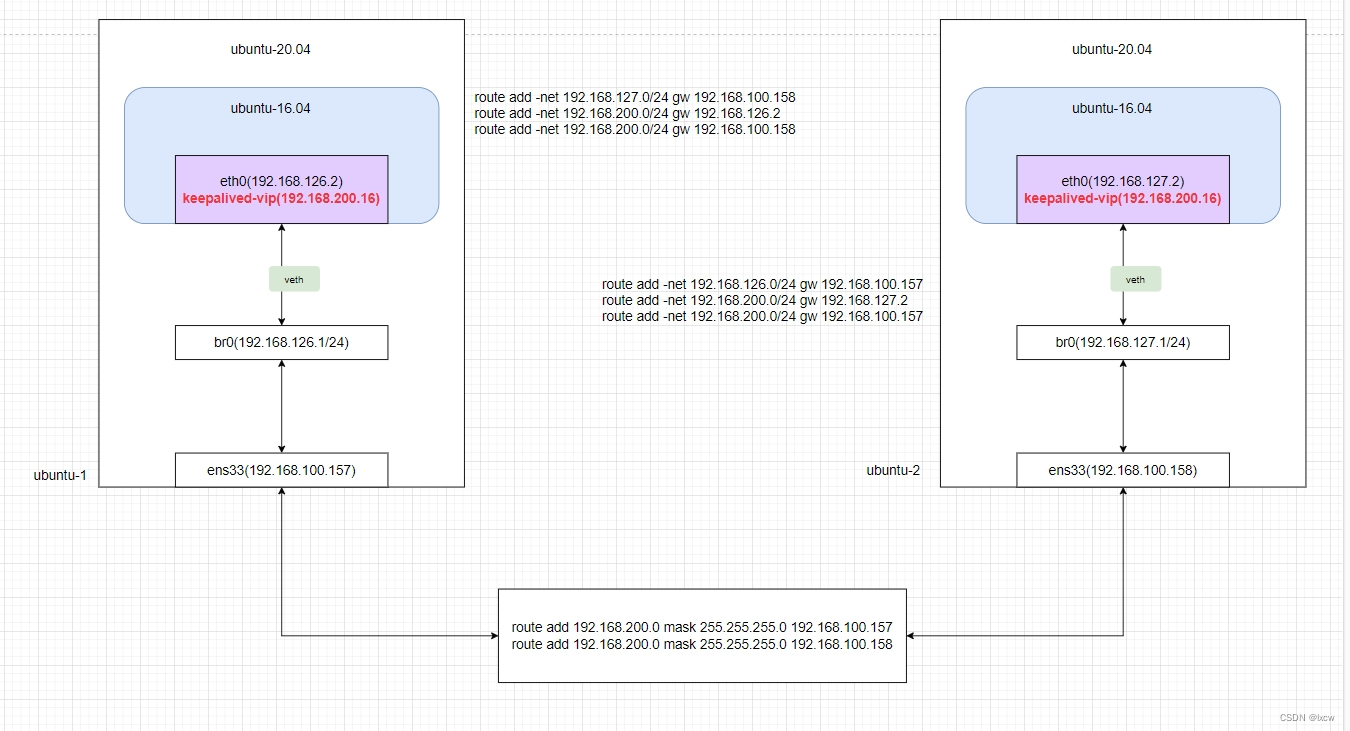Viewport: 1350px width, 731px height.
Task: Click the ens33(192.168.100.158) interface box
Action: pos(1123,470)
